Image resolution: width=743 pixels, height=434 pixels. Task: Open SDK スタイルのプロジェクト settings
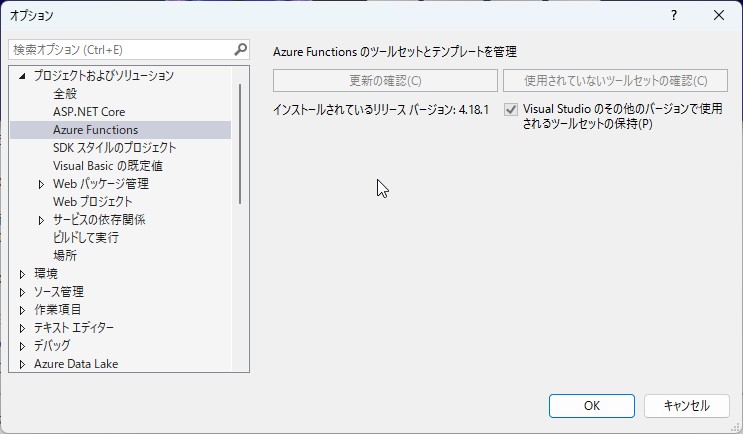click(115, 148)
